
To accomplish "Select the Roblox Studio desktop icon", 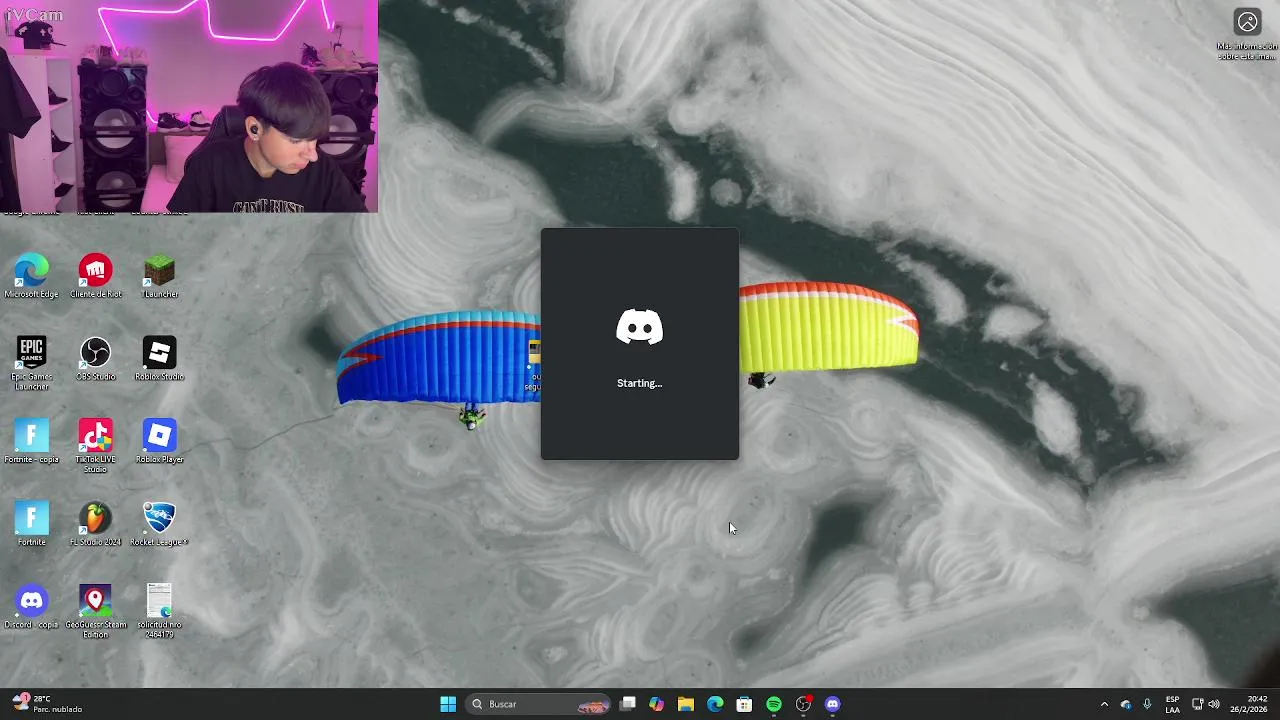I will 159,359.
